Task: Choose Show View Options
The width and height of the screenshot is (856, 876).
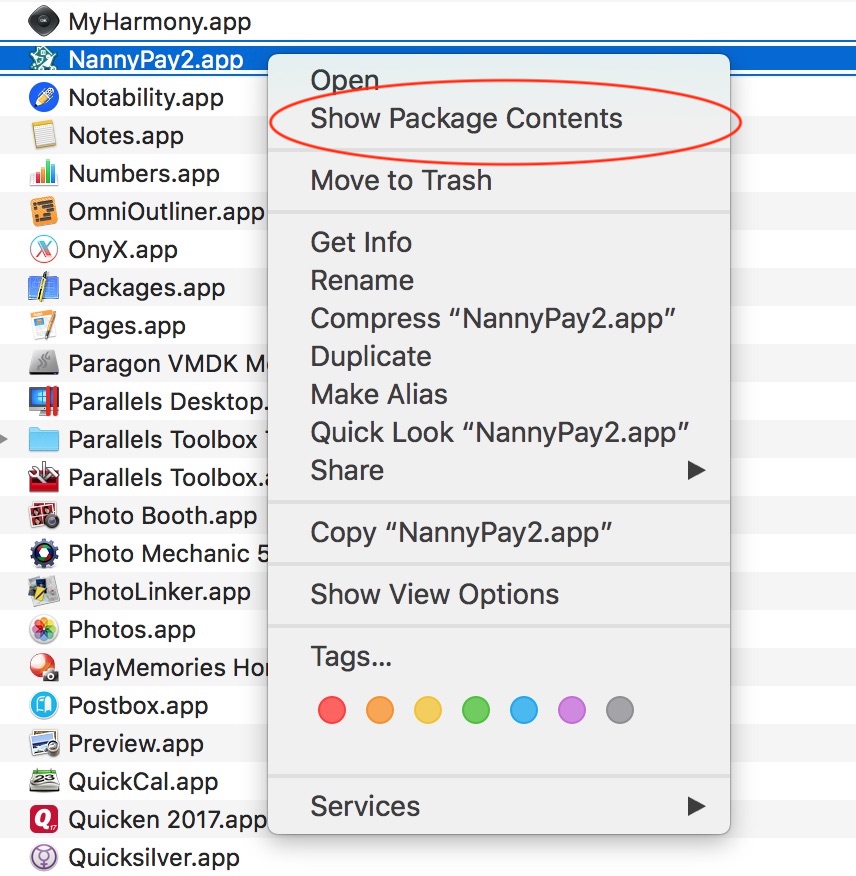Action: 435,594
